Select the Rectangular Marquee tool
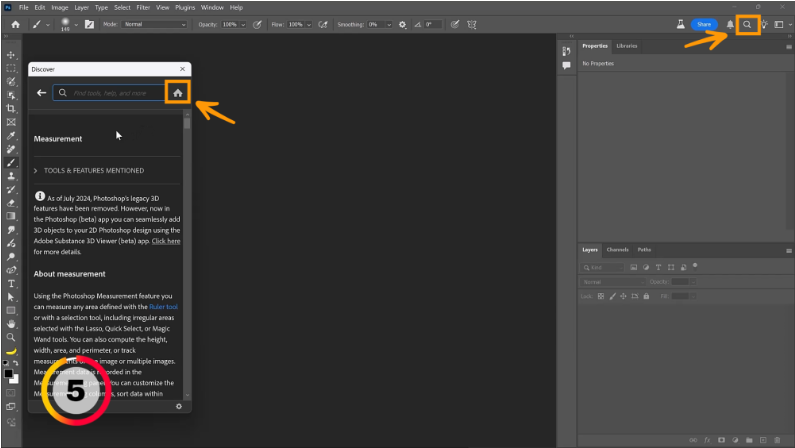This screenshot has height=448, width=795. click(11, 68)
